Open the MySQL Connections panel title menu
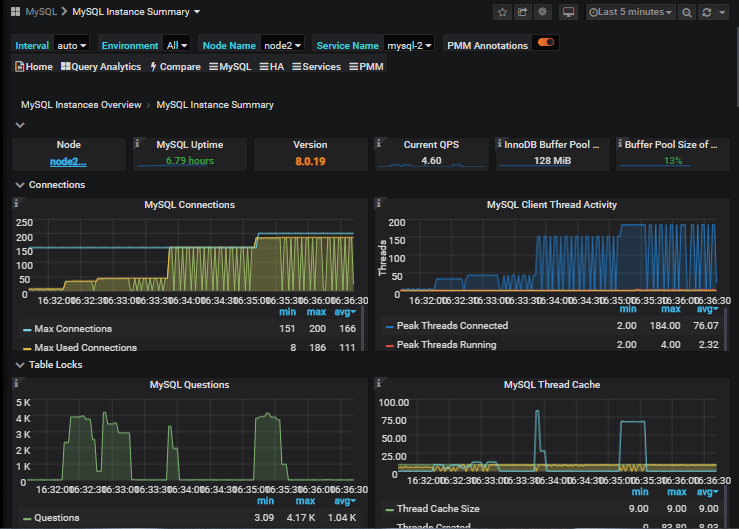The width and height of the screenshot is (739, 529). tap(189, 205)
